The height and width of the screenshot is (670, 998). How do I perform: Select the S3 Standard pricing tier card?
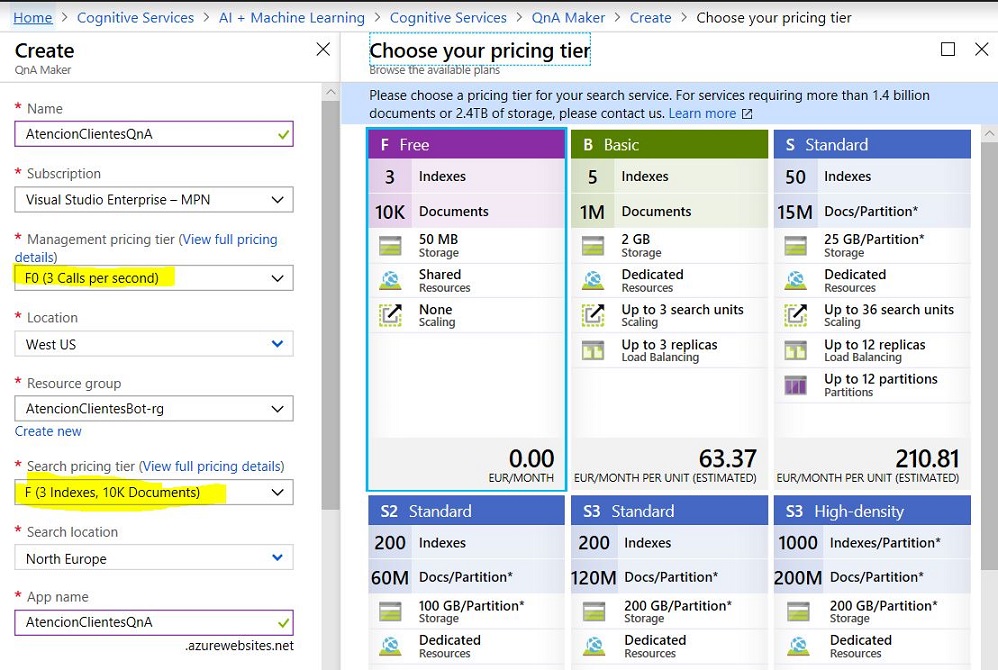pyautogui.click(x=670, y=582)
